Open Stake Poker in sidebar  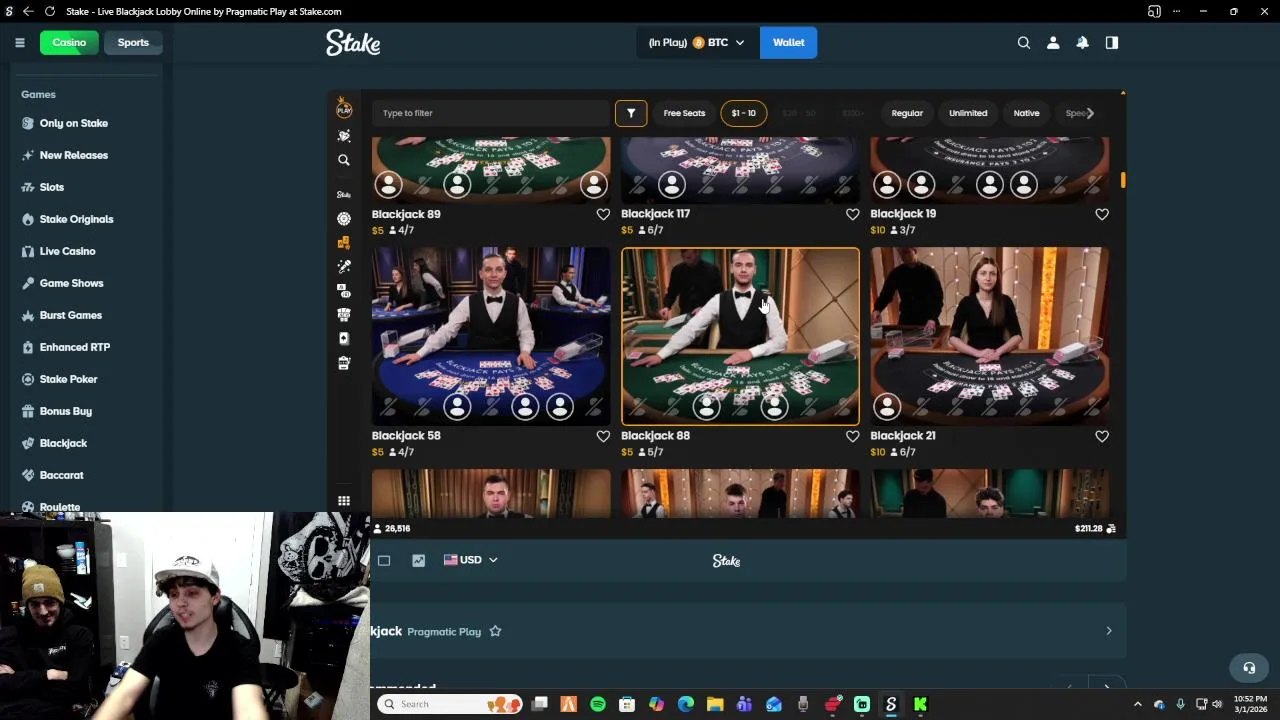(68, 379)
